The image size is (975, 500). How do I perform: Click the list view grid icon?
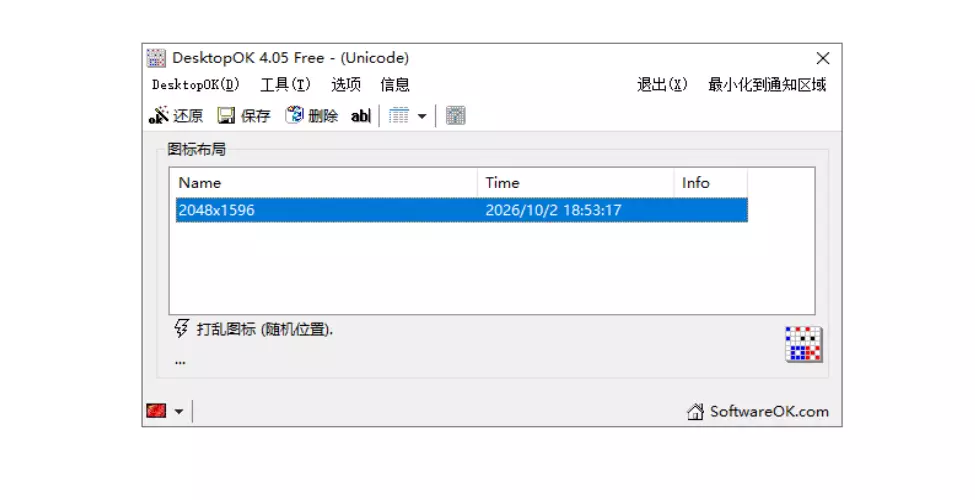click(399, 116)
